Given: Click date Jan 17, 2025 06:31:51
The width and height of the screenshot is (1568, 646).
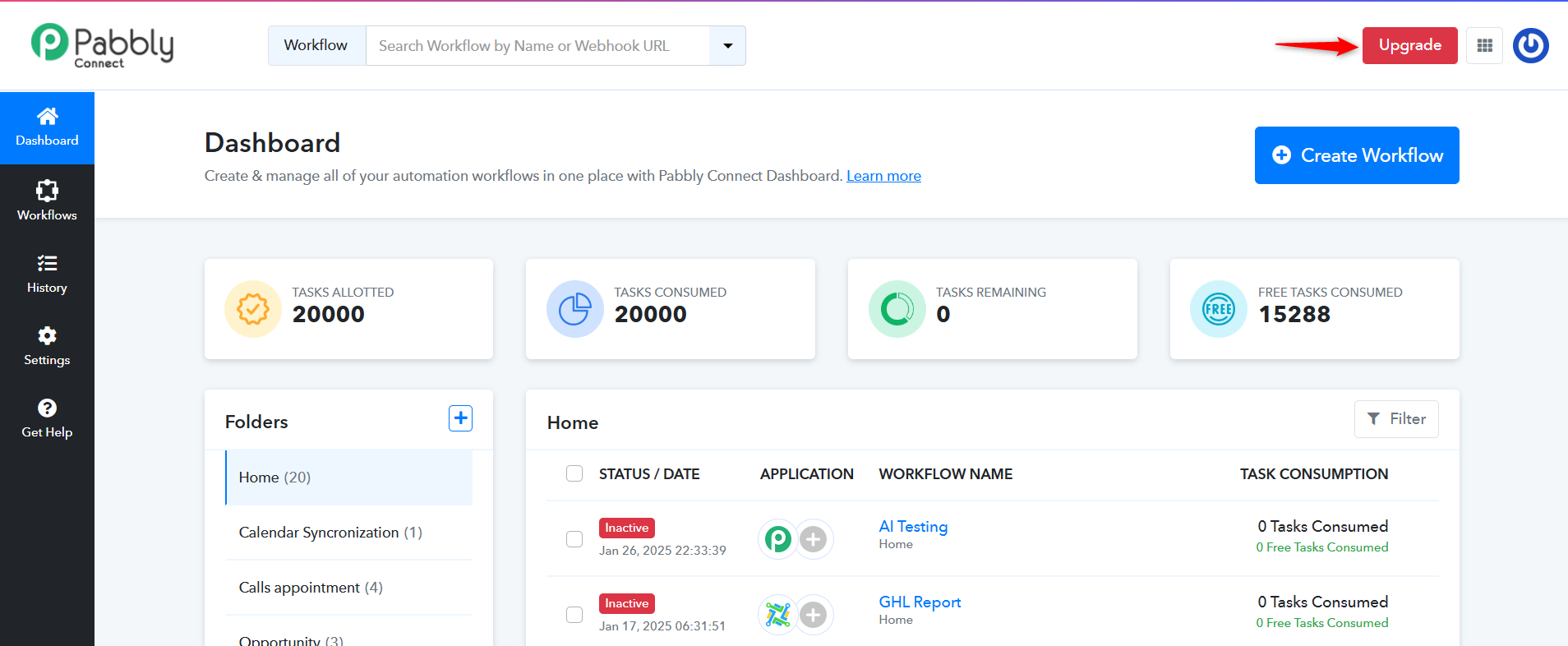Looking at the screenshot, I should click(662, 626).
